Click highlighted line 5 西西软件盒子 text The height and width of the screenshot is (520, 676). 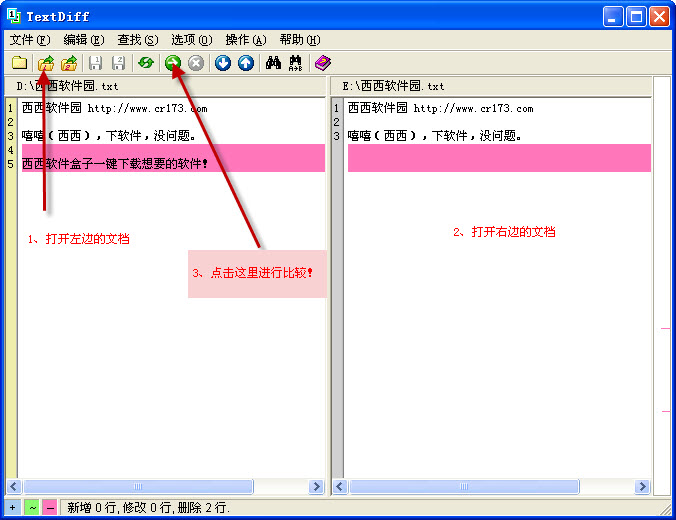click(115, 164)
